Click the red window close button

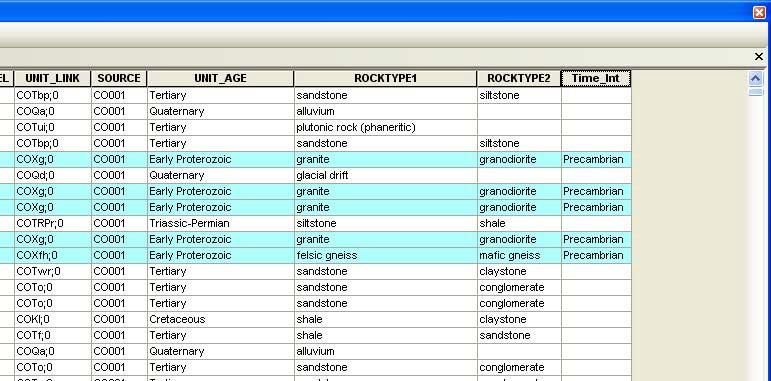pyautogui.click(x=760, y=12)
